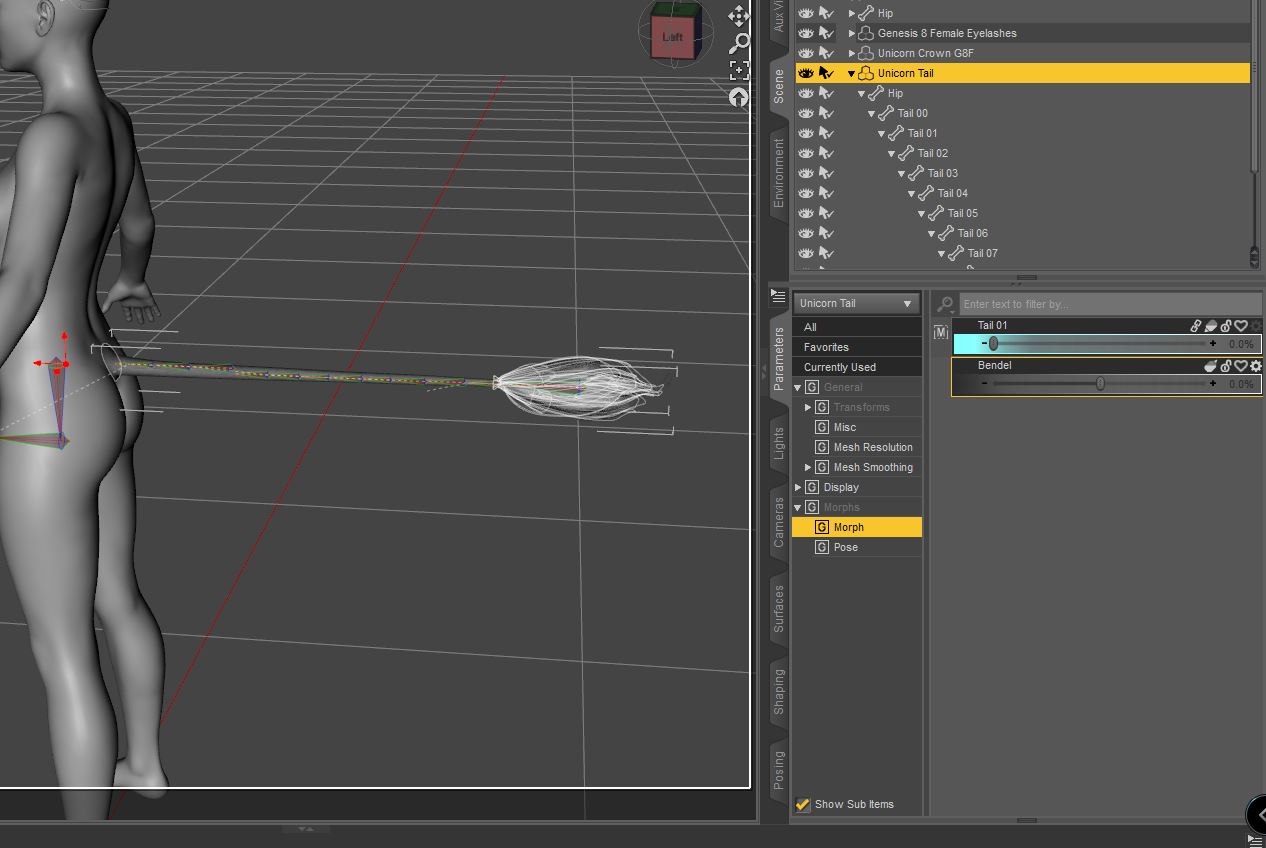This screenshot has width=1266, height=848.
Task: Click the viewport zoom magnifier icon
Action: [739, 43]
